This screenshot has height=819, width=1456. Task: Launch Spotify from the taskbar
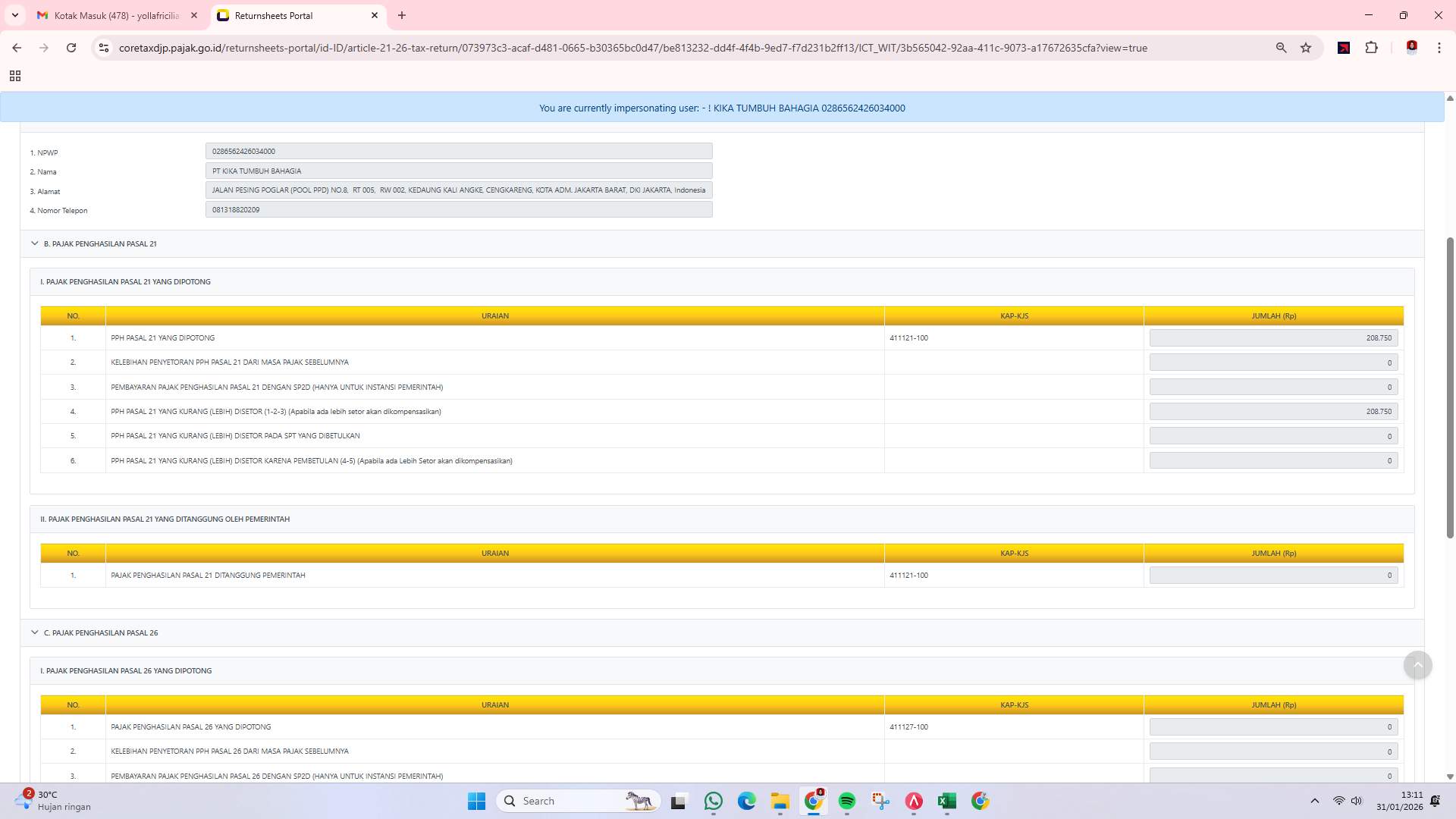846,800
